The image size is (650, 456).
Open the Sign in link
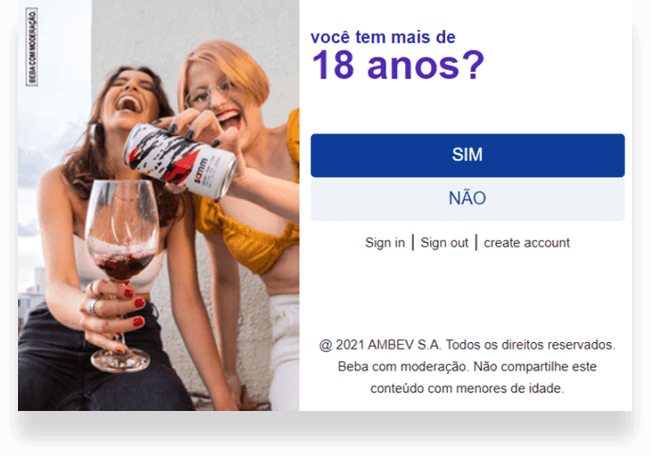click(x=385, y=243)
